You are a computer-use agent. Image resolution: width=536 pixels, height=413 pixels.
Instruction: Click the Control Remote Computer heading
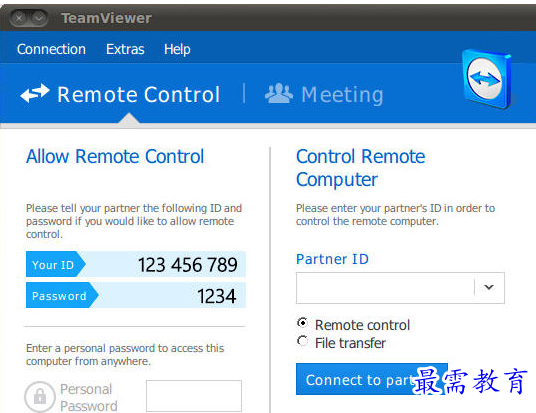click(x=361, y=168)
